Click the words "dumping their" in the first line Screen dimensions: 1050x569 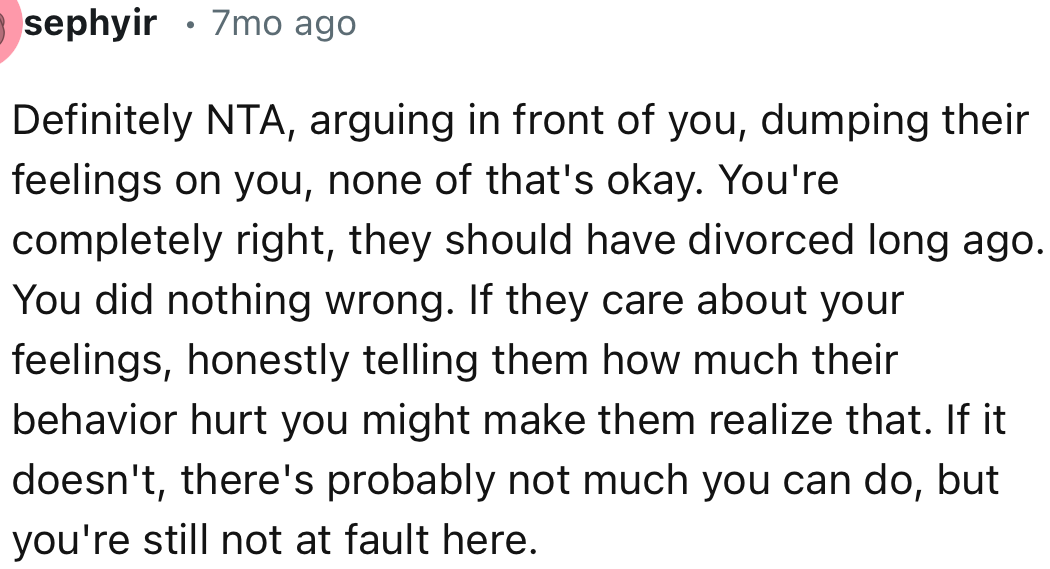point(898,121)
